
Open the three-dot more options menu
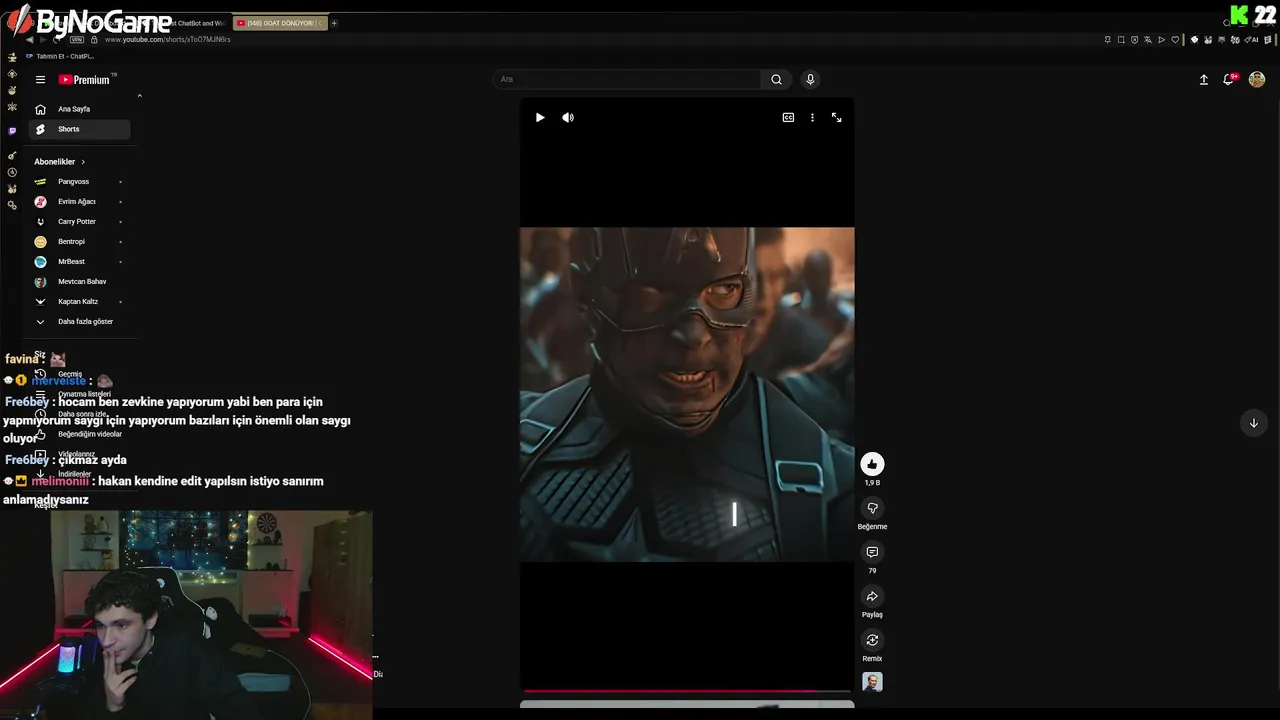[812, 118]
